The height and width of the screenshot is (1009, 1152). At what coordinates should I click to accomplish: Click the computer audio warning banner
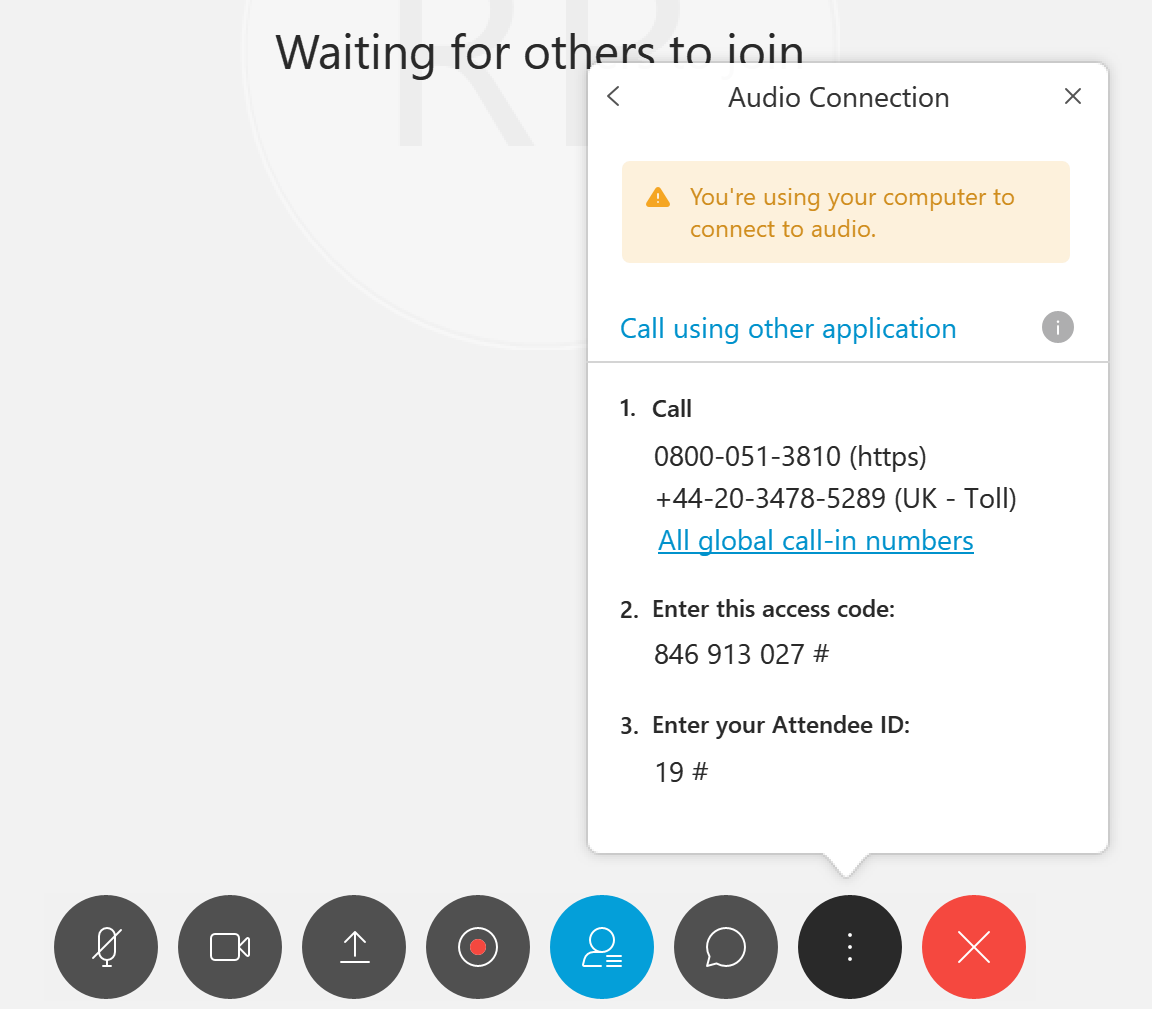click(x=846, y=212)
